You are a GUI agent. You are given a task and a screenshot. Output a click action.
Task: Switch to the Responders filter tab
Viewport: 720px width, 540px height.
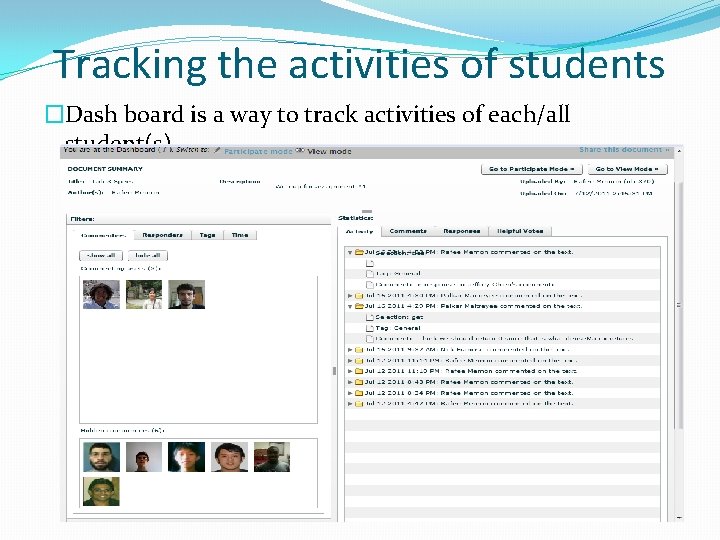pyautogui.click(x=163, y=235)
